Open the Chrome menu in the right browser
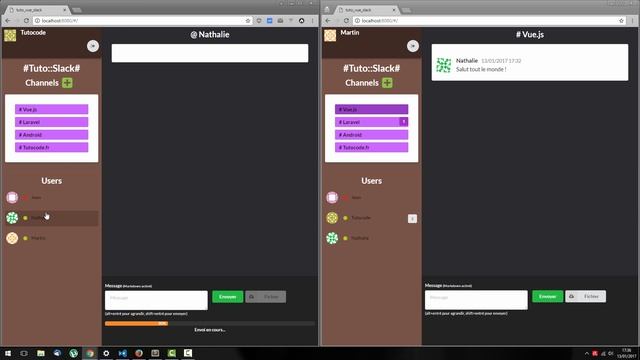 point(633,20)
